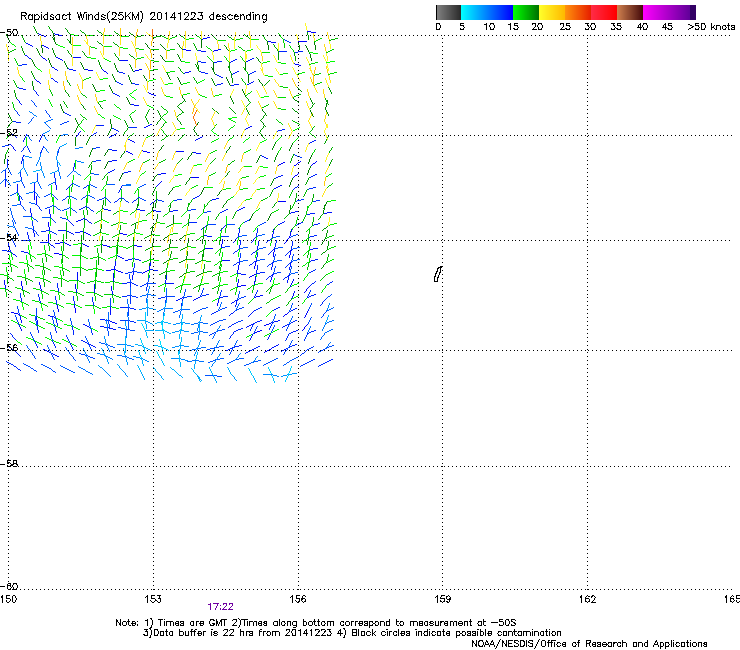Click the latitude label '-50'
Viewport: 740px width, 650px height.
pos(9,33)
